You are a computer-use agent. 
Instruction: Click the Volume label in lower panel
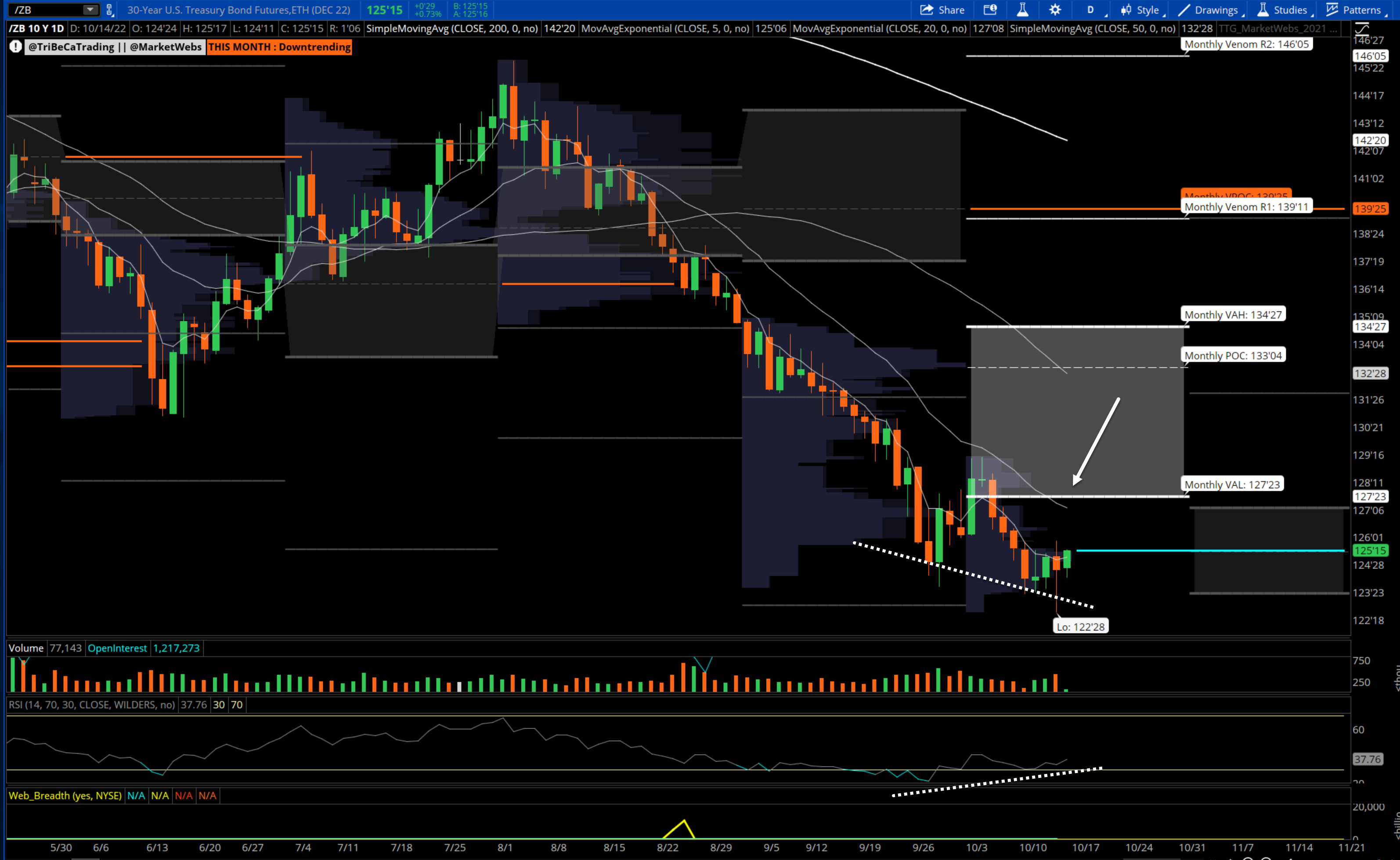pyautogui.click(x=25, y=648)
